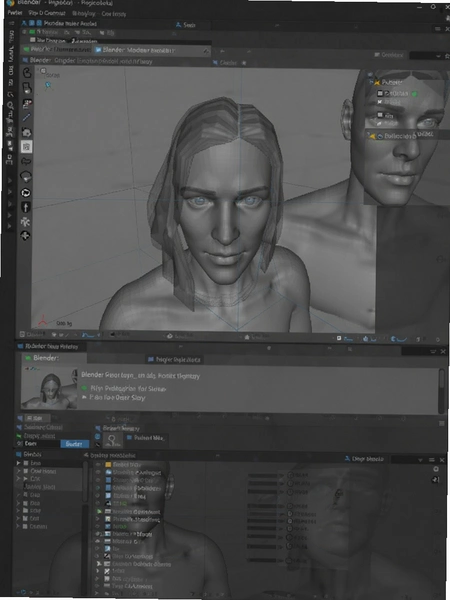
Task: Switch to the 'Pregler Rople Macta' tab
Action: coord(175,360)
